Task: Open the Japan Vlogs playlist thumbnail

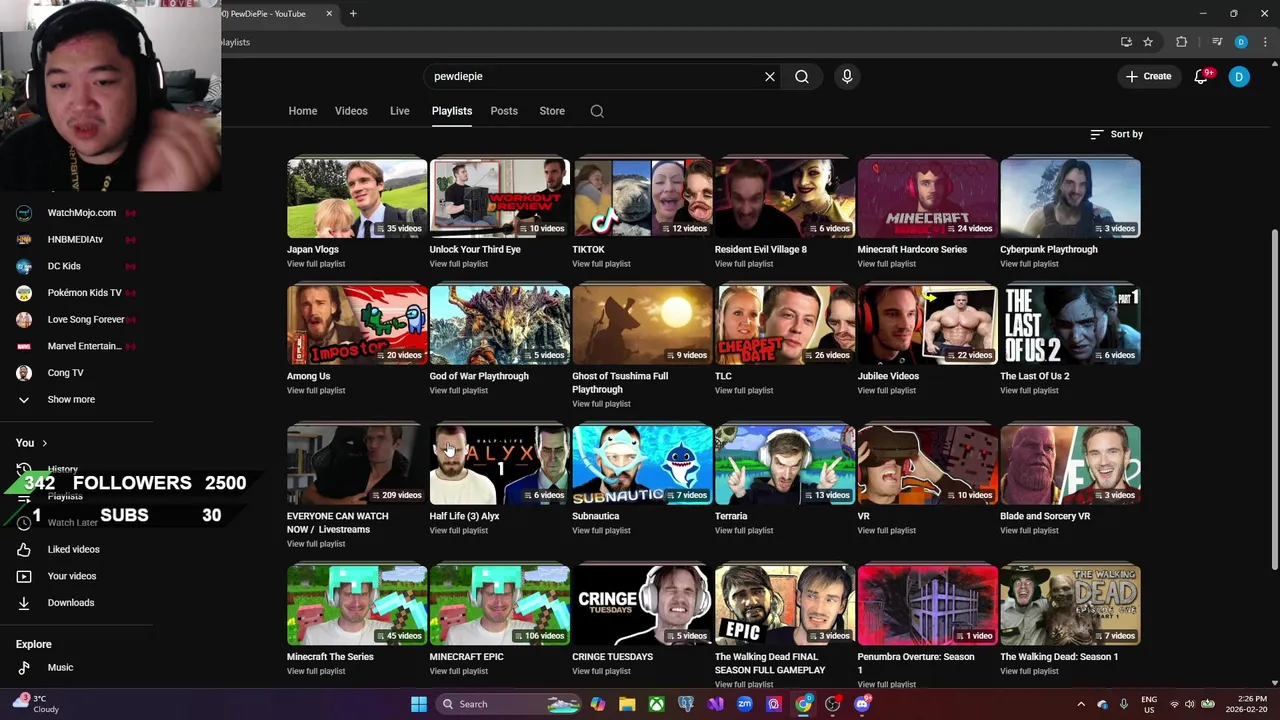Action: tap(357, 198)
